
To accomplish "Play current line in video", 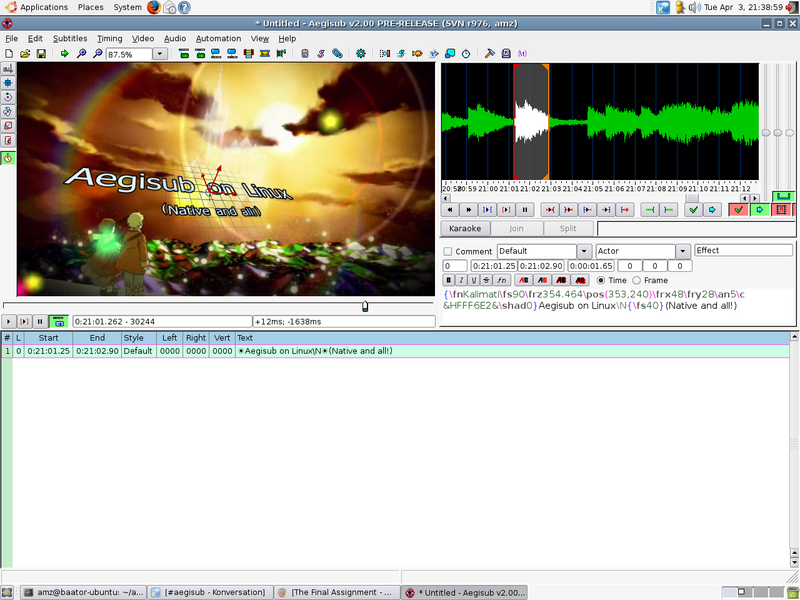I will coord(24,321).
